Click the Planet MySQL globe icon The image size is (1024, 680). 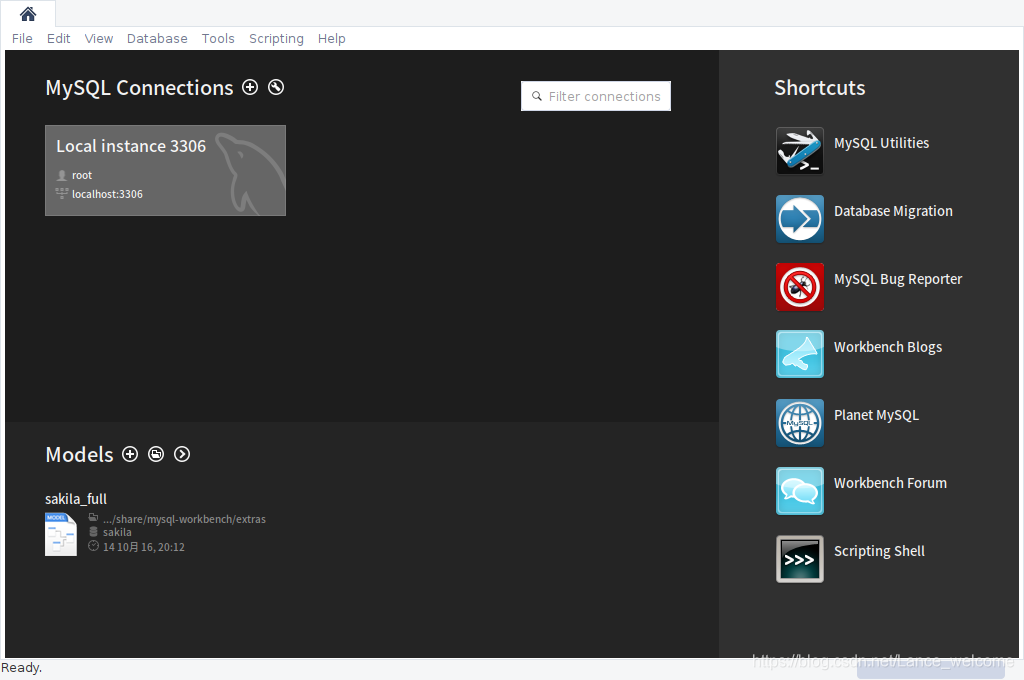point(799,423)
